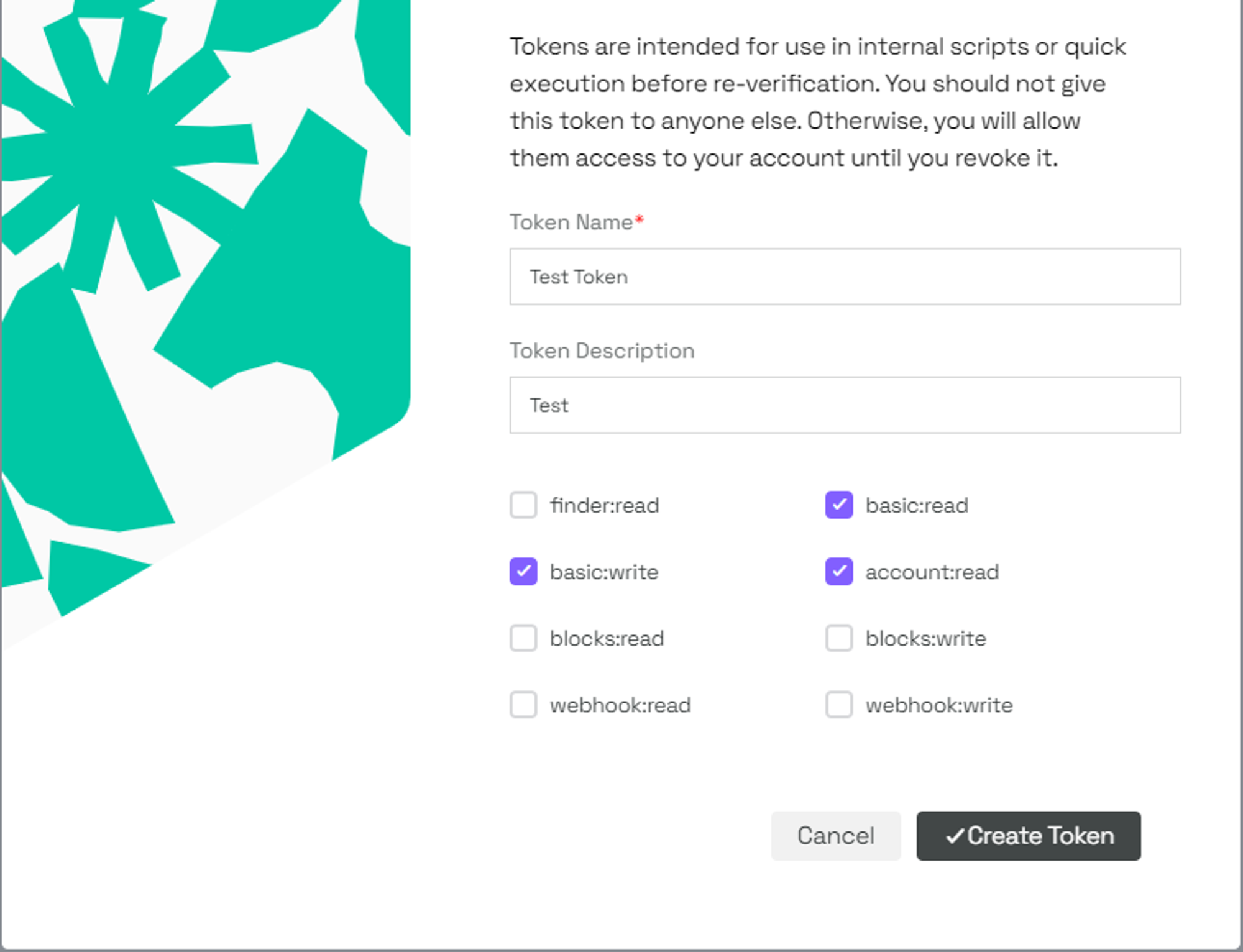Select the webhook:read permission icon
Image resolution: width=1243 pixels, height=952 pixels.
[x=524, y=703]
